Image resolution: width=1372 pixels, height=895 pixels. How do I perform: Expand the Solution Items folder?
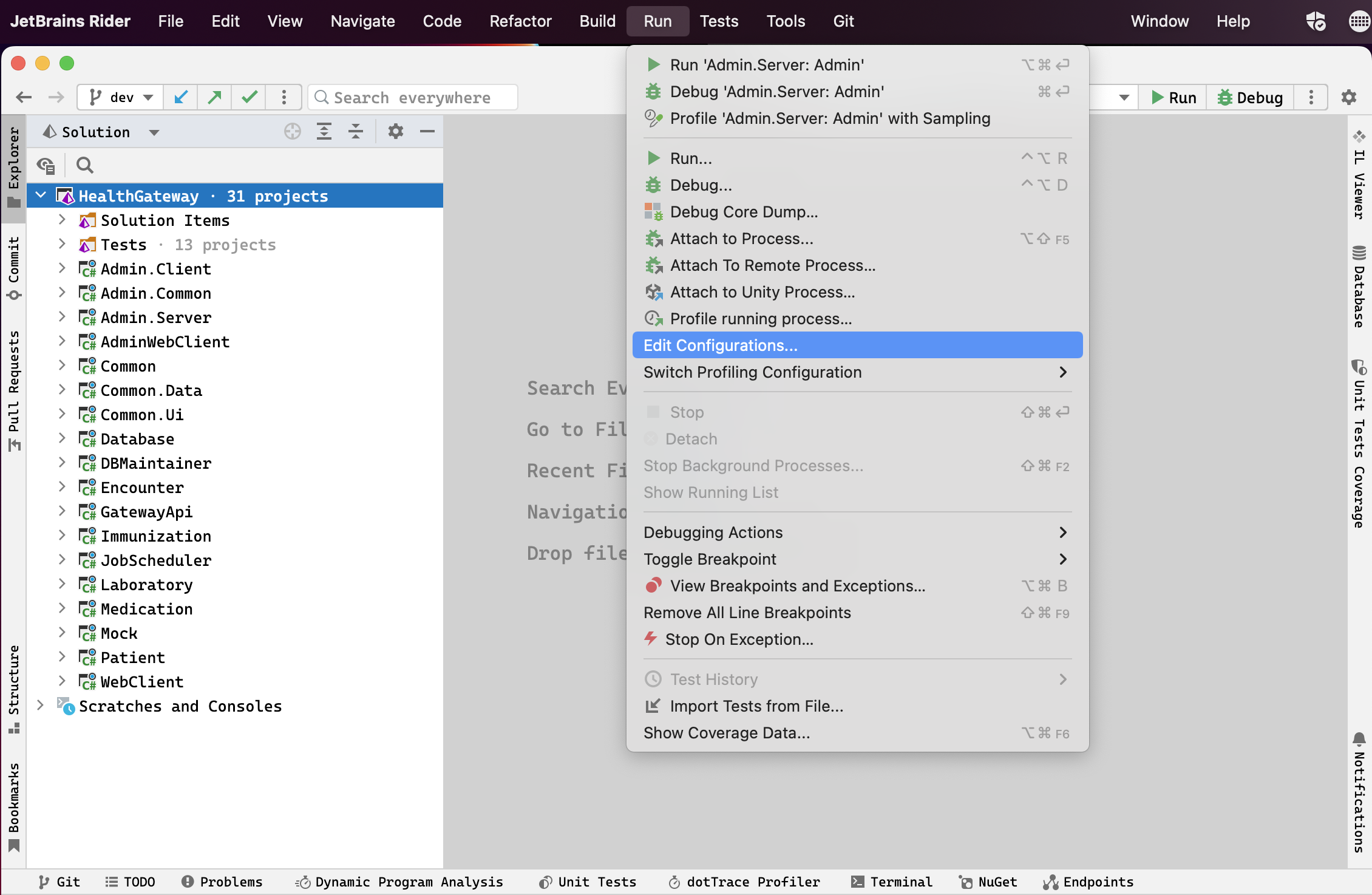pyautogui.click(x=62, y=220)
